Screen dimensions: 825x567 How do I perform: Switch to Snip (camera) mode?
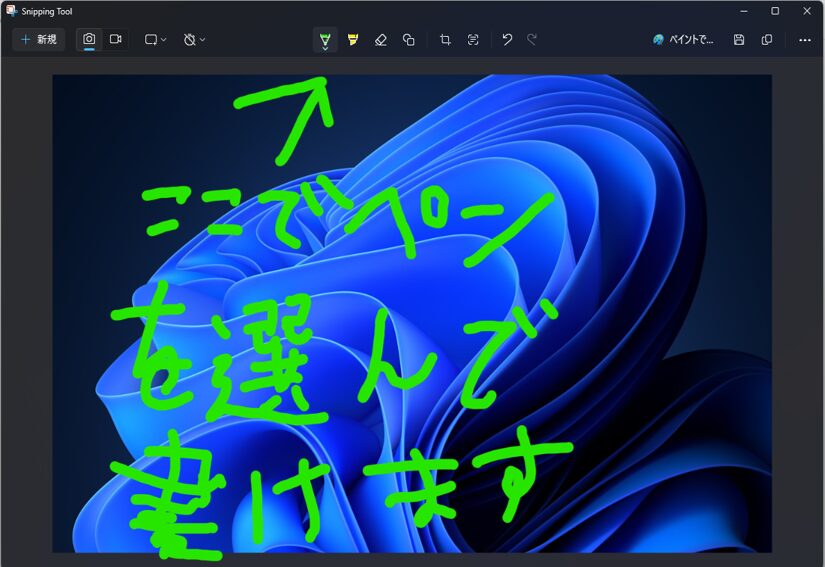tap(89, 39)
